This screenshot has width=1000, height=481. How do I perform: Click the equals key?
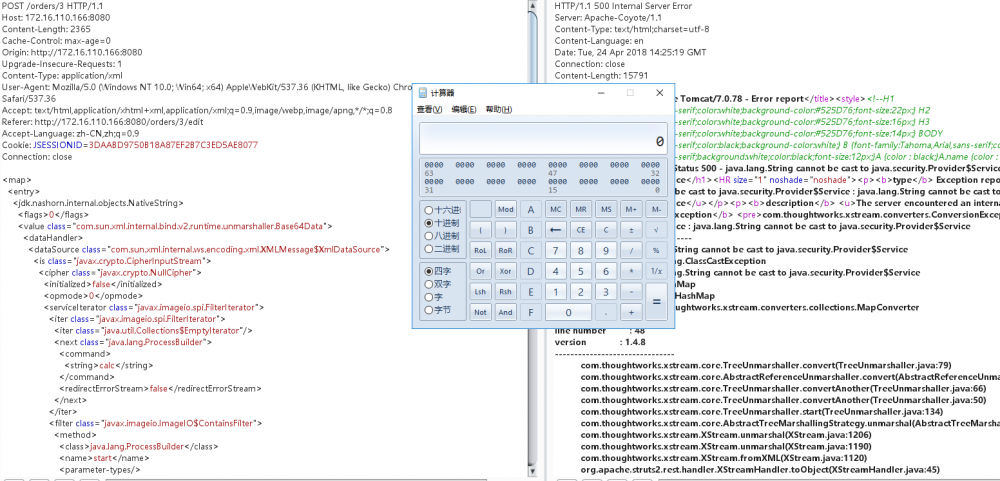[656, 302]
